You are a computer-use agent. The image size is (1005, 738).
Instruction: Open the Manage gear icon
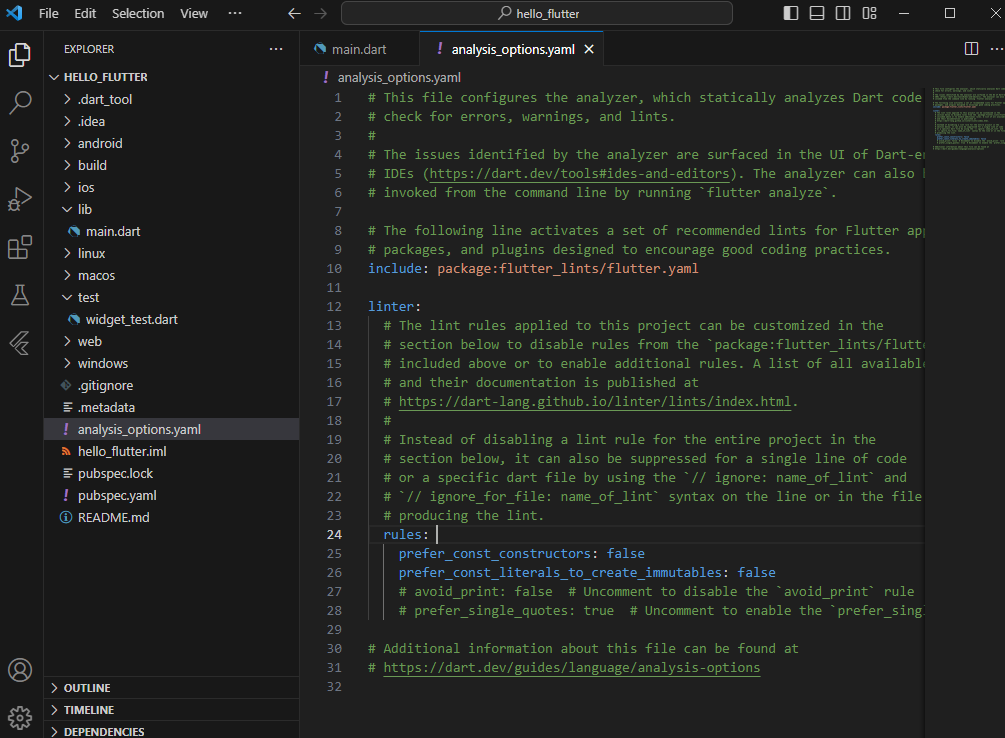[x=20, y=717]
